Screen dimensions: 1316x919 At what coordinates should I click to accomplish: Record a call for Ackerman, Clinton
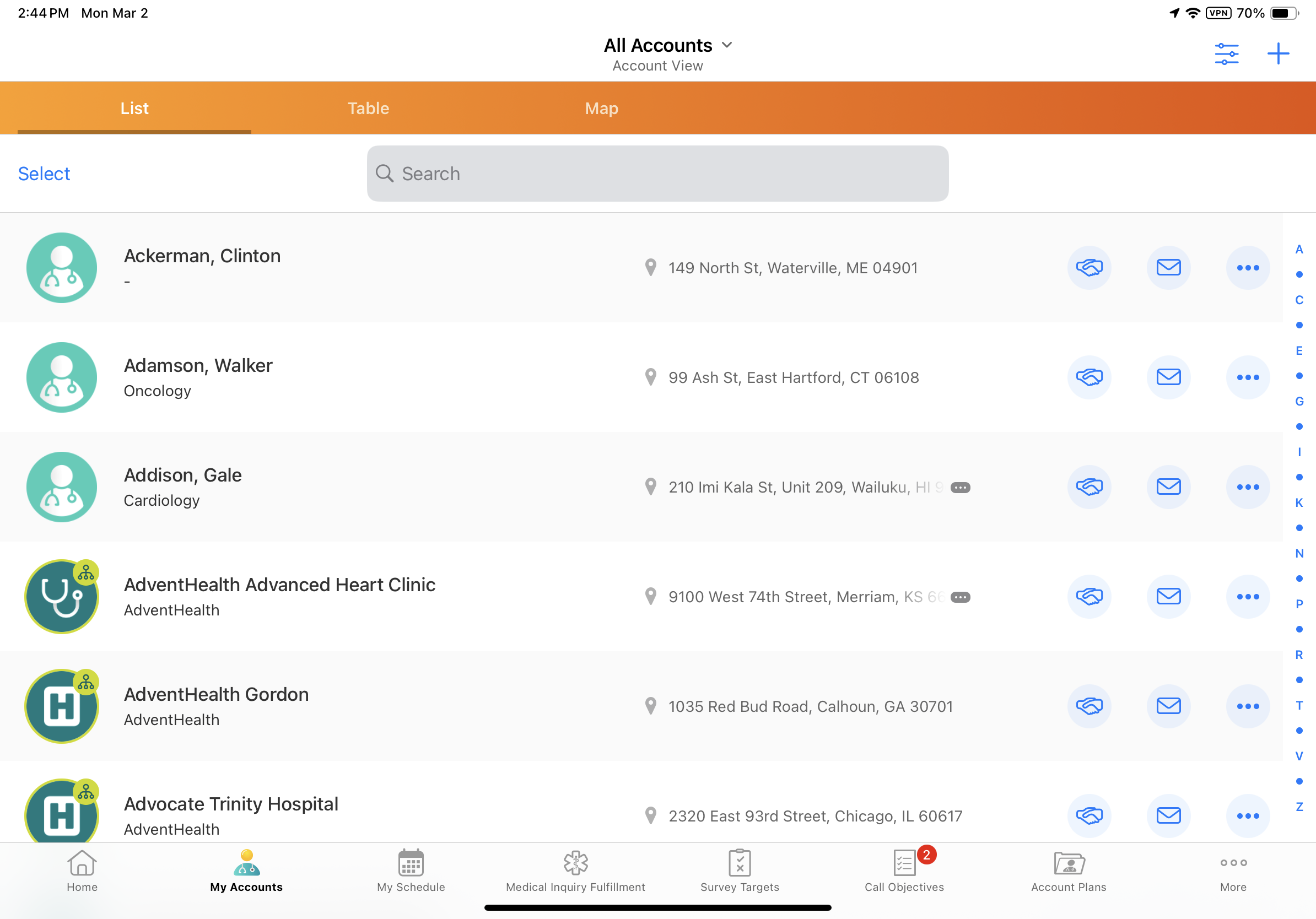coord(1089,268)
